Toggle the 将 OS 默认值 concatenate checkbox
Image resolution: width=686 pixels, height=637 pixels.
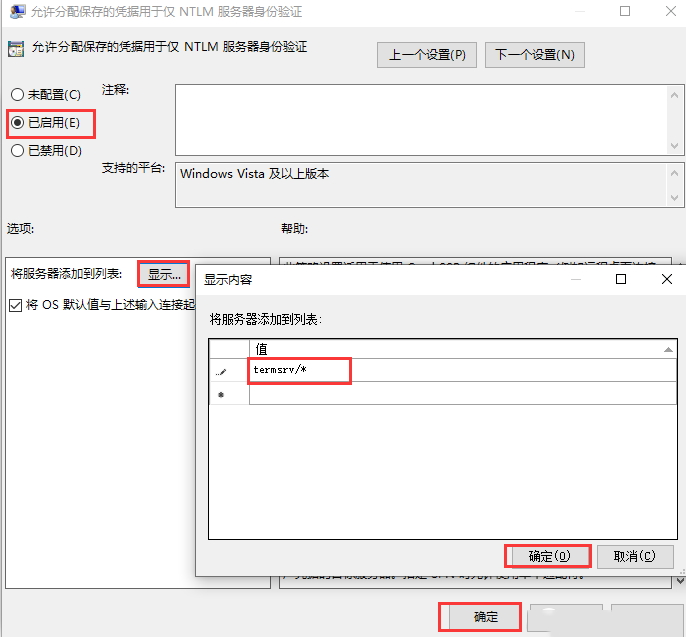click(x=15, y=305)
